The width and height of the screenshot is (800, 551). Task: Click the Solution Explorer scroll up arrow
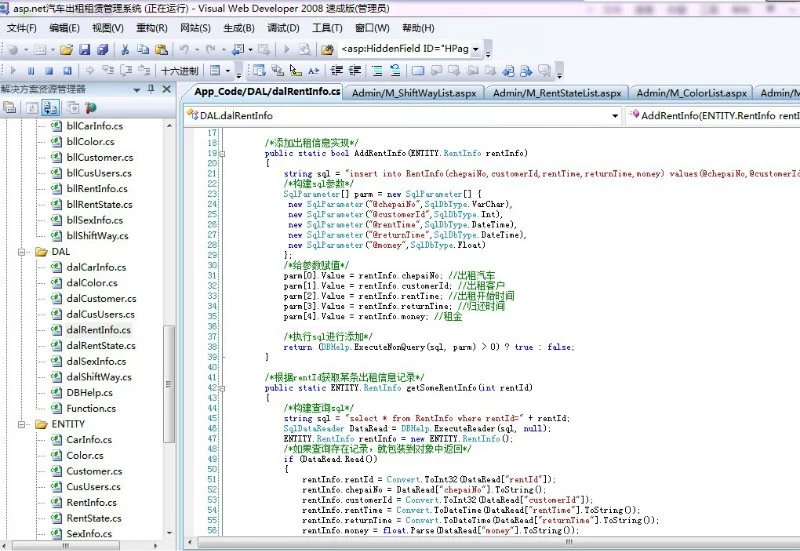(169, 126)
